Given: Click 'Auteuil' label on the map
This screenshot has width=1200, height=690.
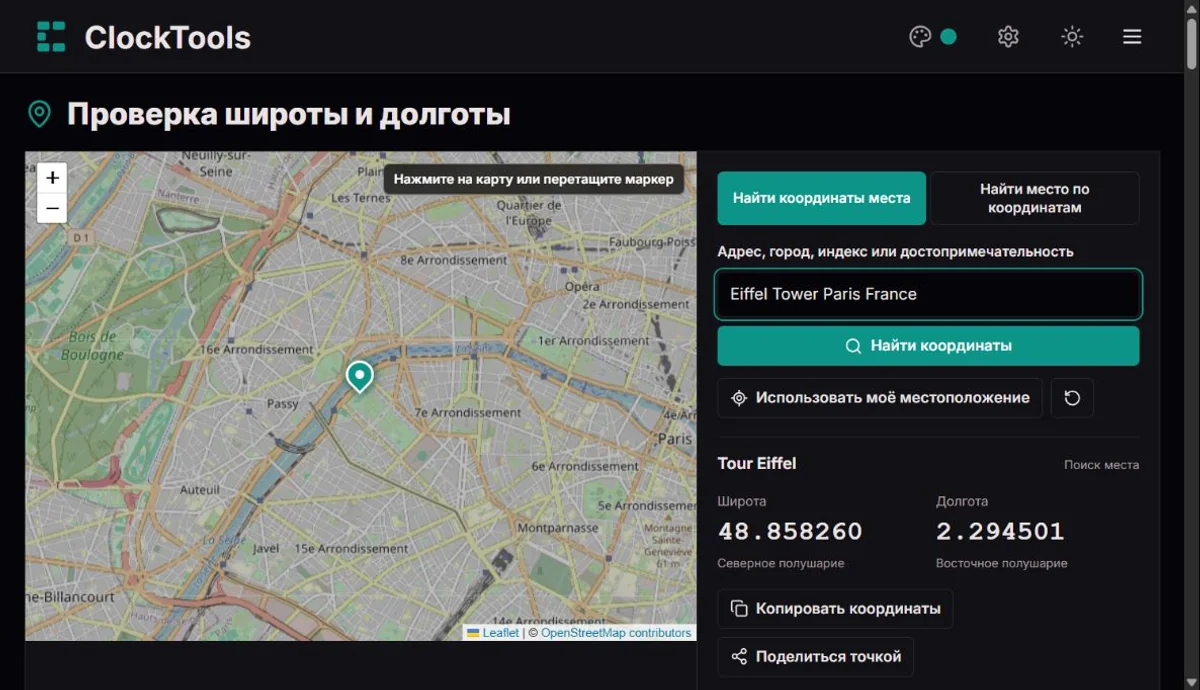Looking at the screenshot, I should pyautogui.click(x=199, y=490).
